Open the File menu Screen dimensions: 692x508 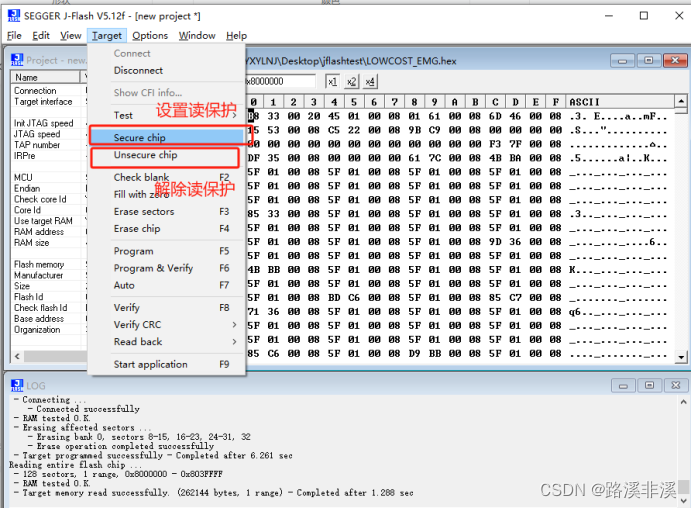[x=14, y=36]
